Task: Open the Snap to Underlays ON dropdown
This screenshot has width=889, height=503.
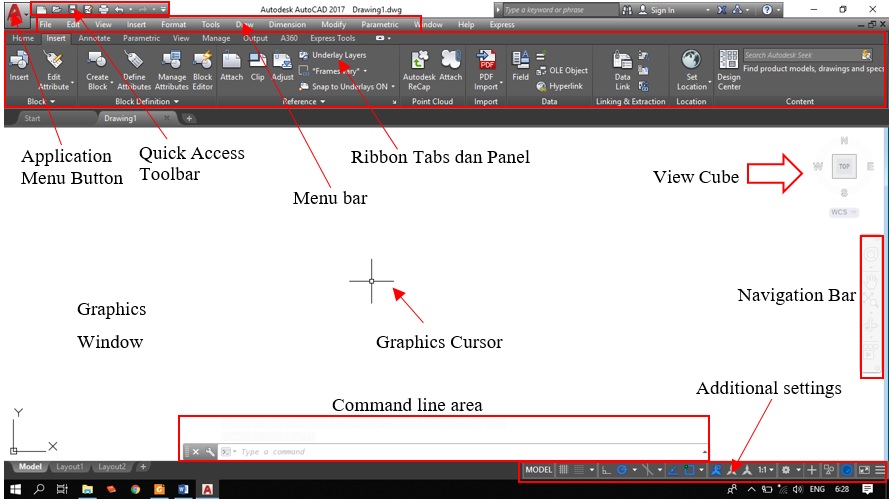Action: click(393, 87)
